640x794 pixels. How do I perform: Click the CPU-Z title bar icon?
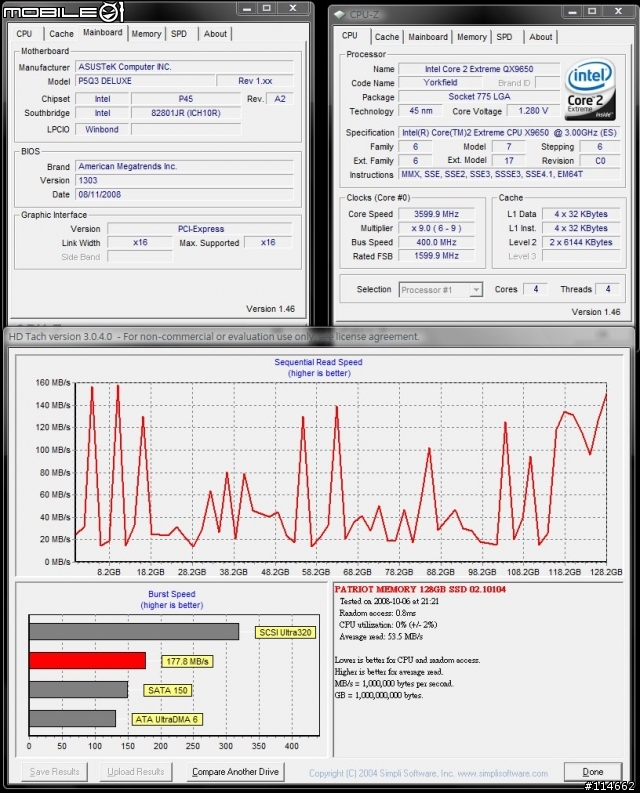coord(340,15)
